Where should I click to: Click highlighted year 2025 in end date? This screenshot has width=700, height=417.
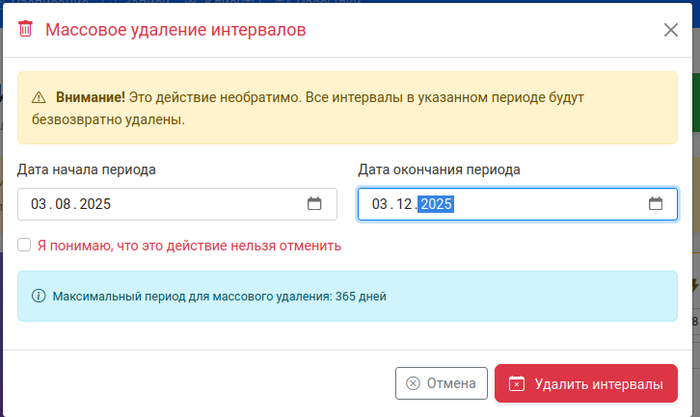(x=436, y=204)
